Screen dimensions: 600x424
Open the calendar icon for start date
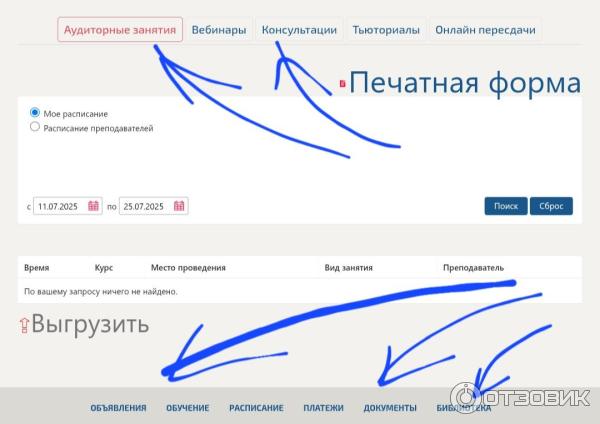93,206
